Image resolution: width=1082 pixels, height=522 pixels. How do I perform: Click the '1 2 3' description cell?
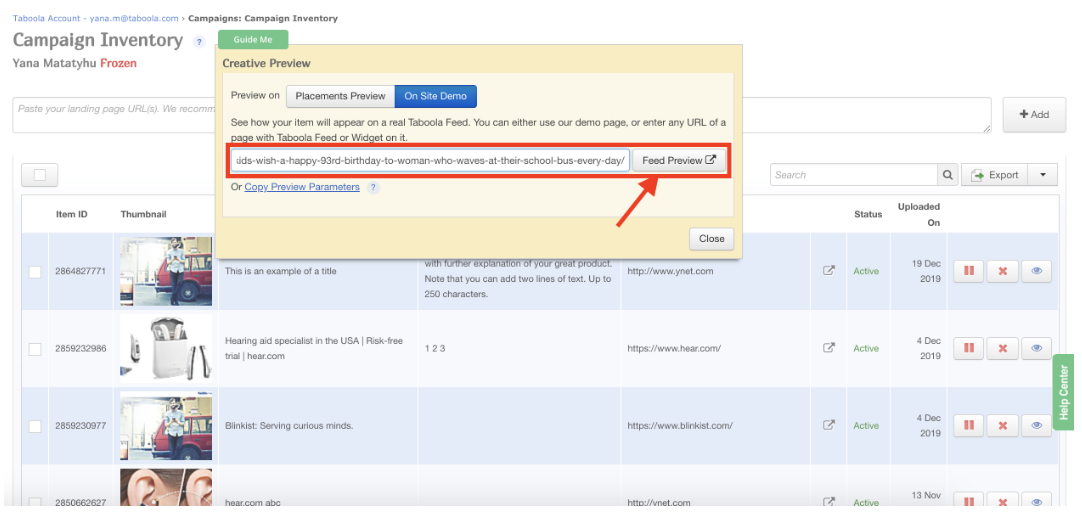435,349
